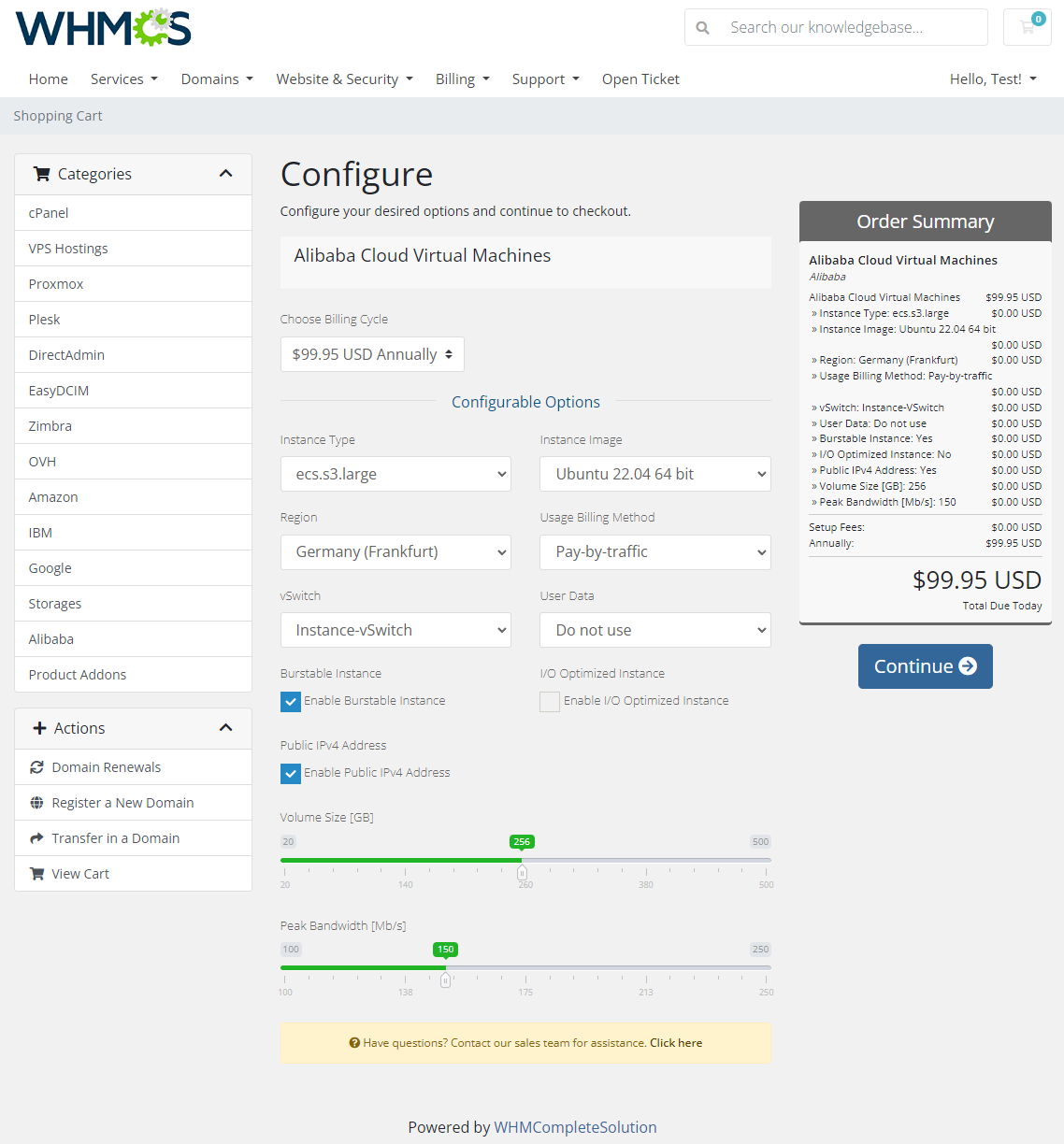Image resolution: width=1064 pixels, height=1144 pixels.
Task: Click the Peak Bandwidth slider track near 213
Action: (646, 967)
